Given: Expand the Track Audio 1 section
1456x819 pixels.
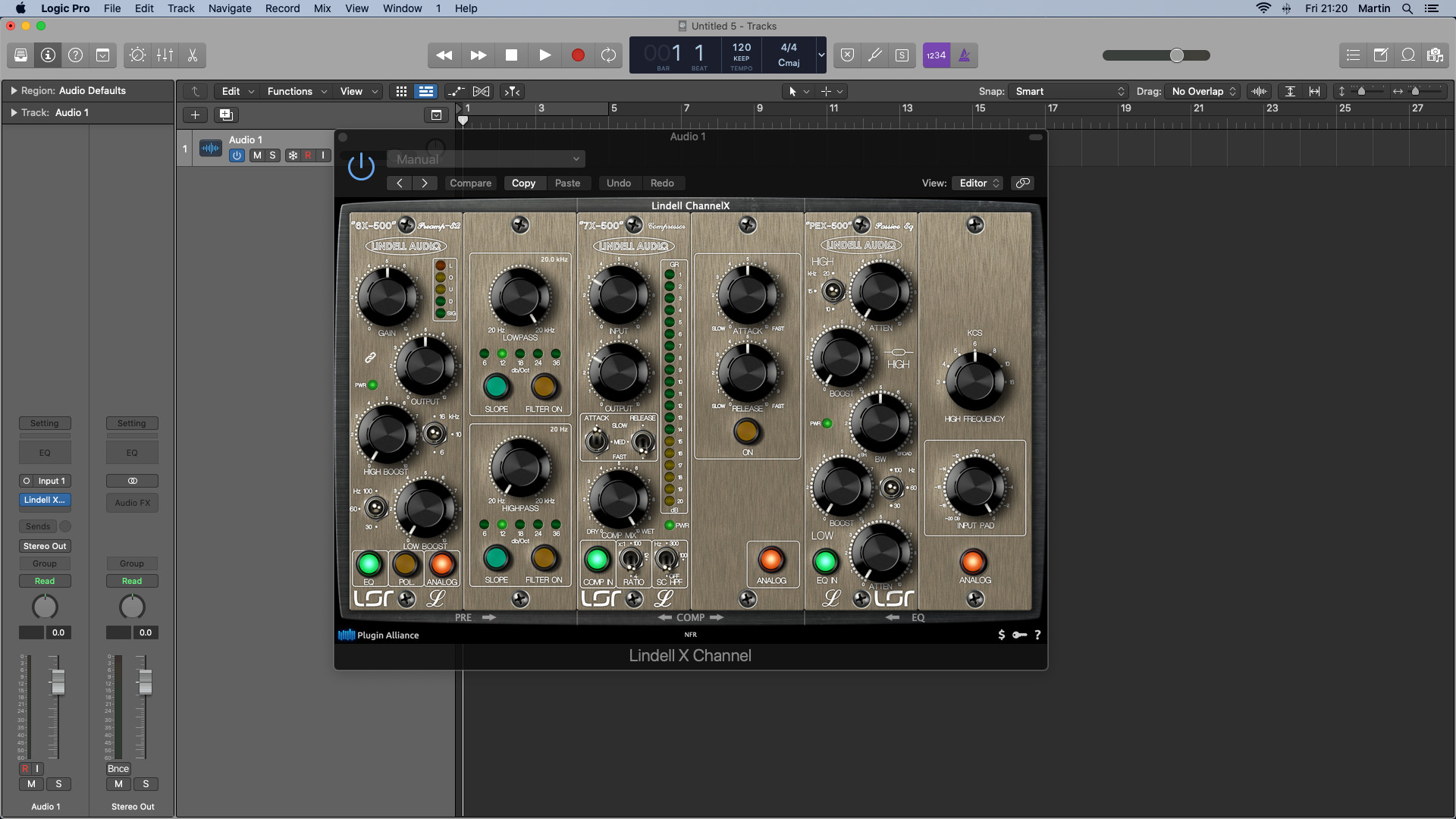Looking at the screenshot, I should pyautogui.click(x=14, y=113).
